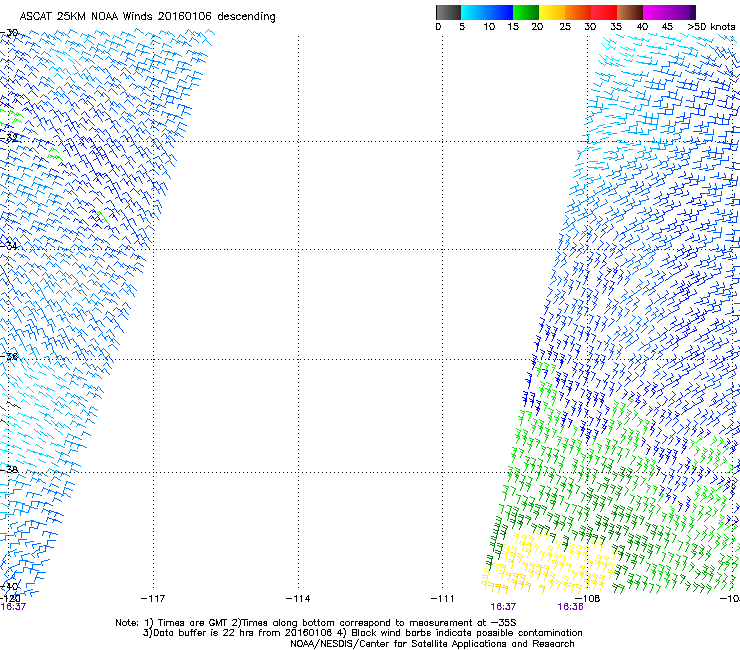Click the purple 16:37 time near -111
Image resolution: width=740 pixels, height=650 pixels.
pos(503,607)
